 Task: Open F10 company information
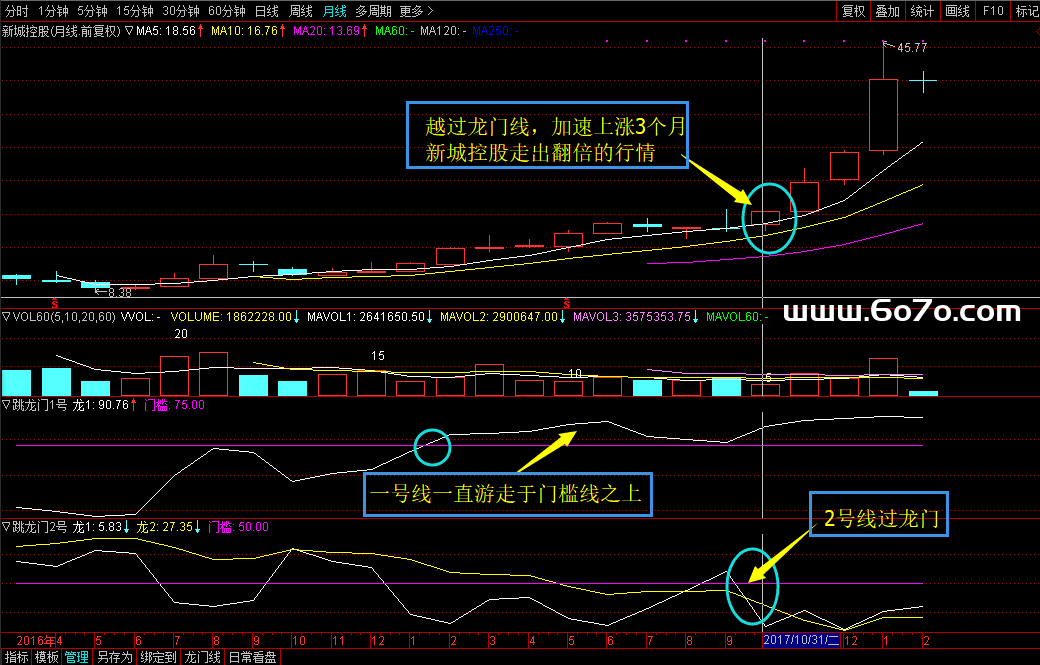click(x=992, y=11)
